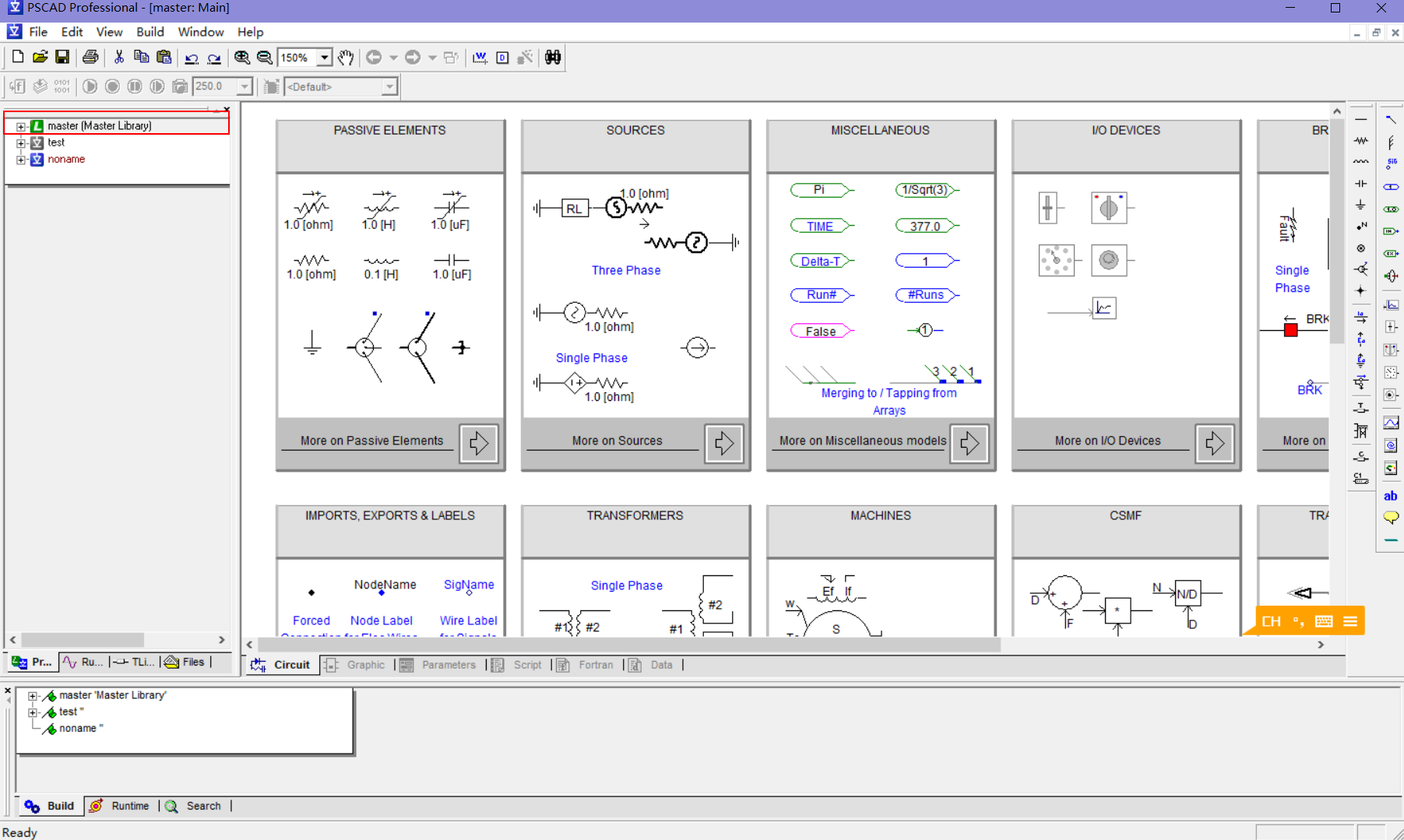Open the 150% zoom level dropdown

(324, 58)
